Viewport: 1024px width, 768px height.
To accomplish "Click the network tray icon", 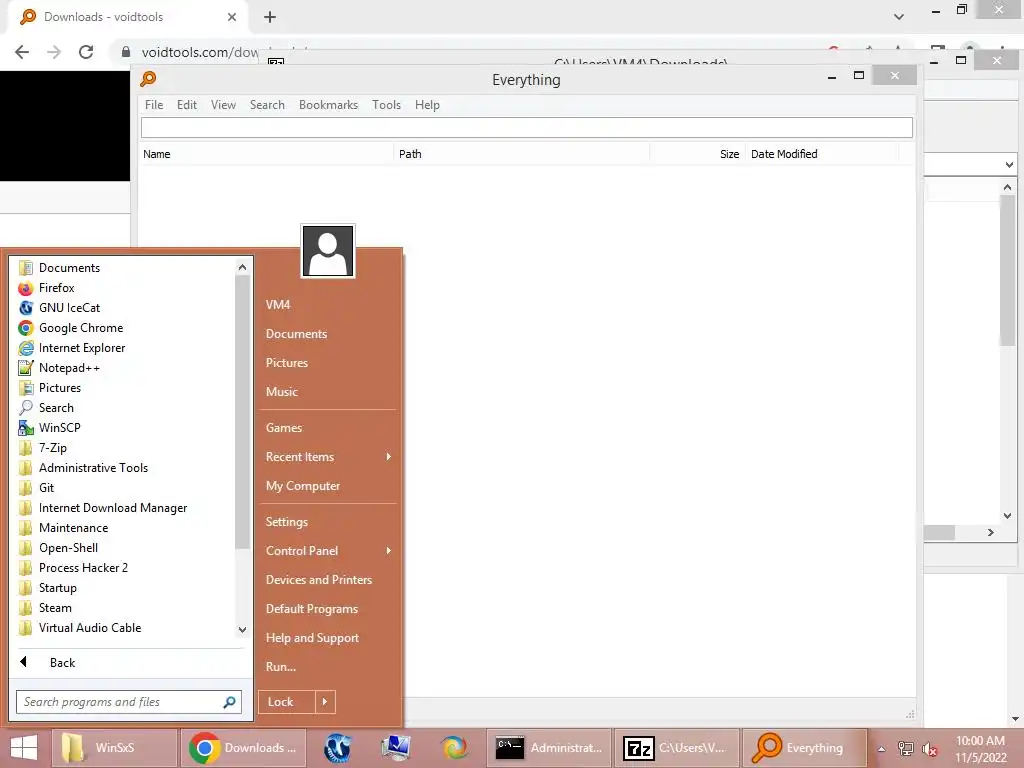I will pyautogui.click(x=905, y=748).
